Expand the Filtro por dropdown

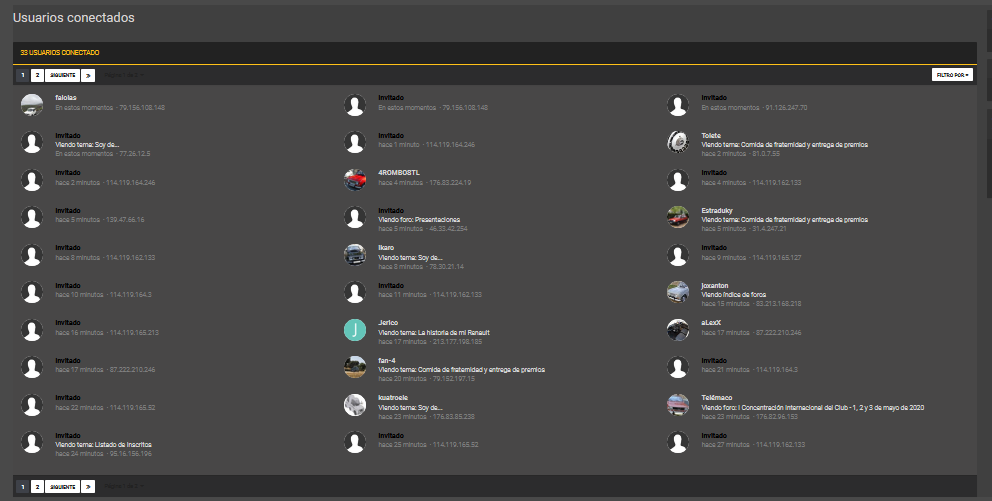tap(952, 75)
